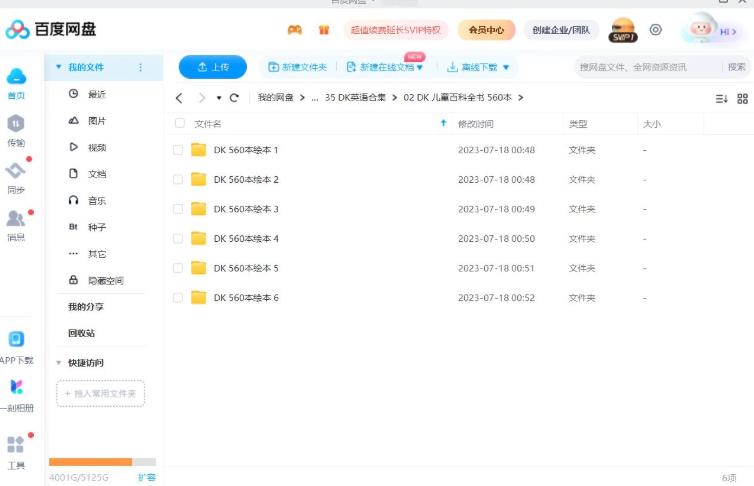Open folder icon of DK 560本绘本 4

[199, 238]
